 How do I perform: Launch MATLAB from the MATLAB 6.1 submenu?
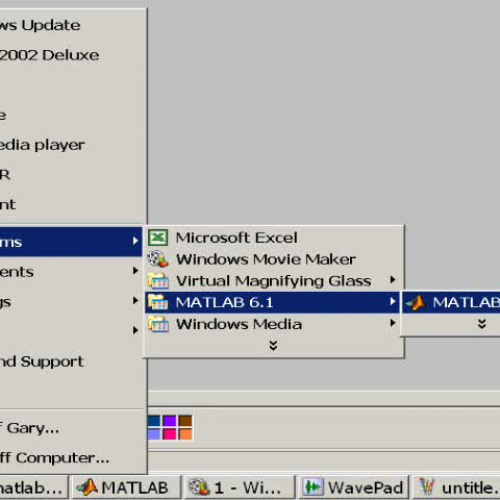tap(451, 303)
